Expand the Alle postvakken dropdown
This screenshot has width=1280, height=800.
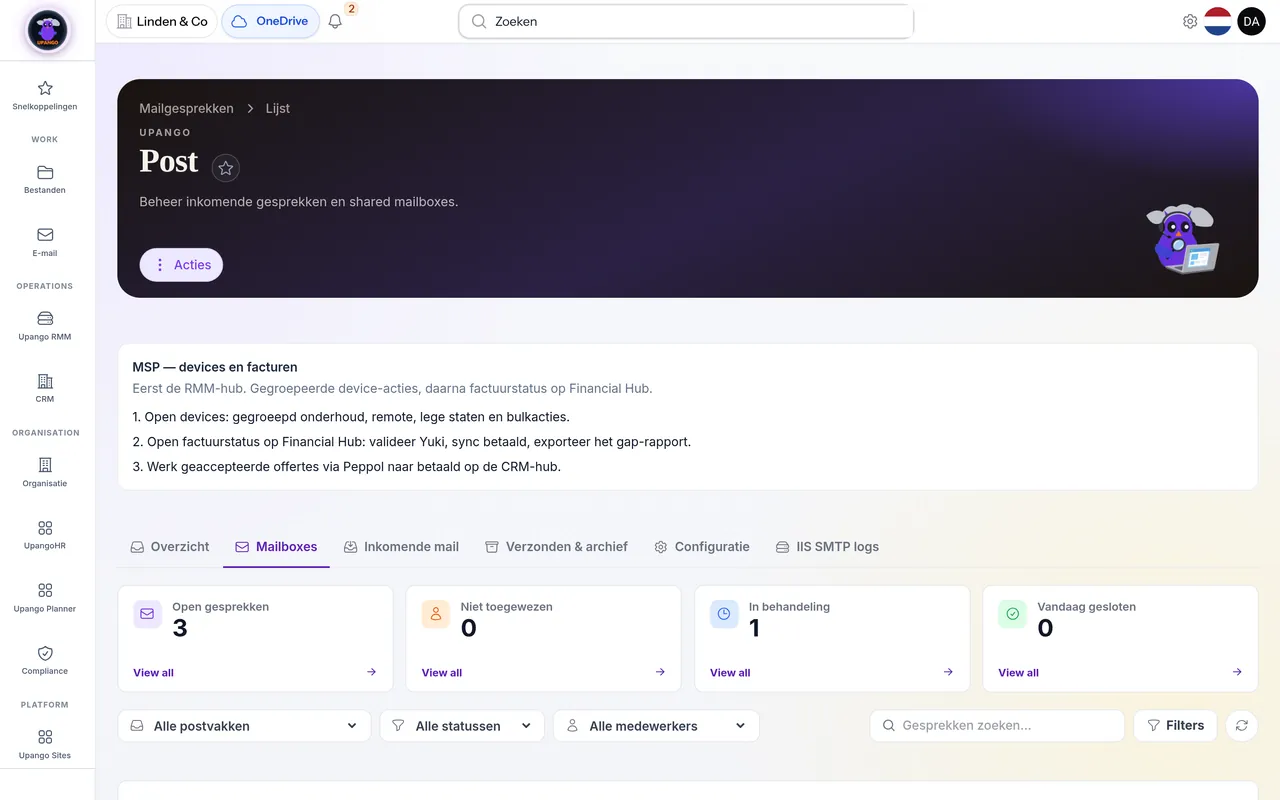(245, 726)
